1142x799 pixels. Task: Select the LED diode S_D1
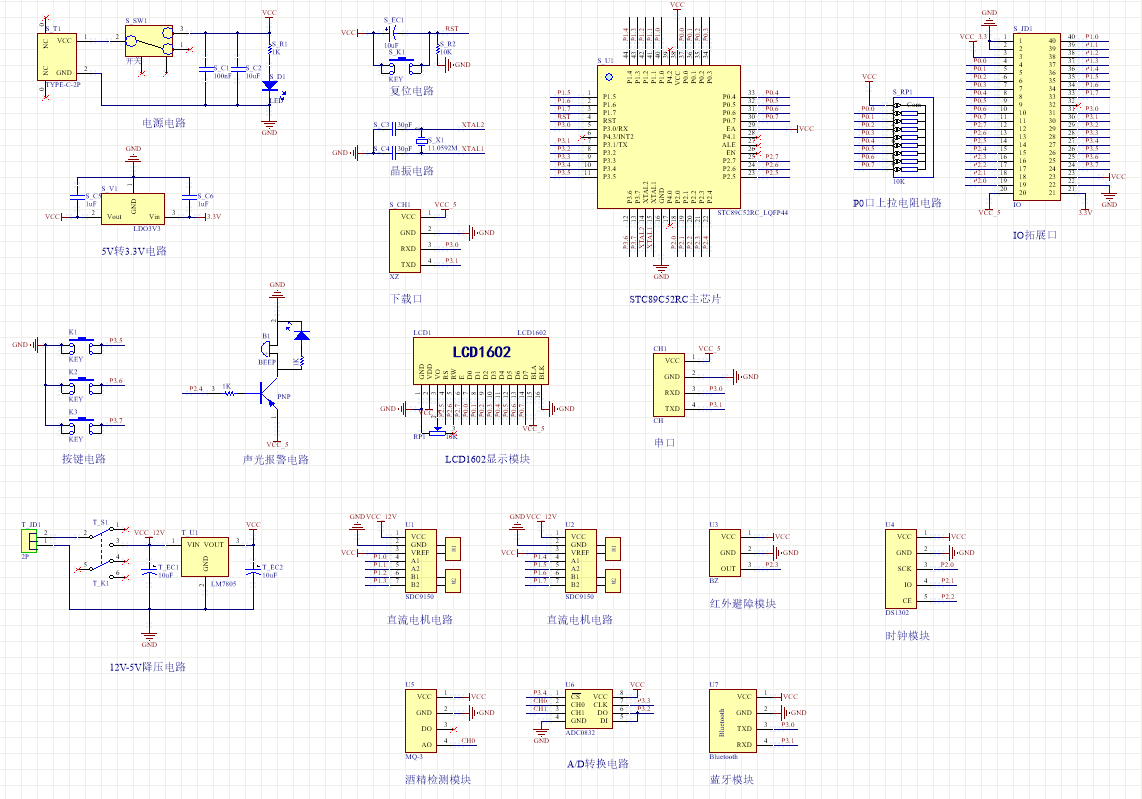click(269, 87)
